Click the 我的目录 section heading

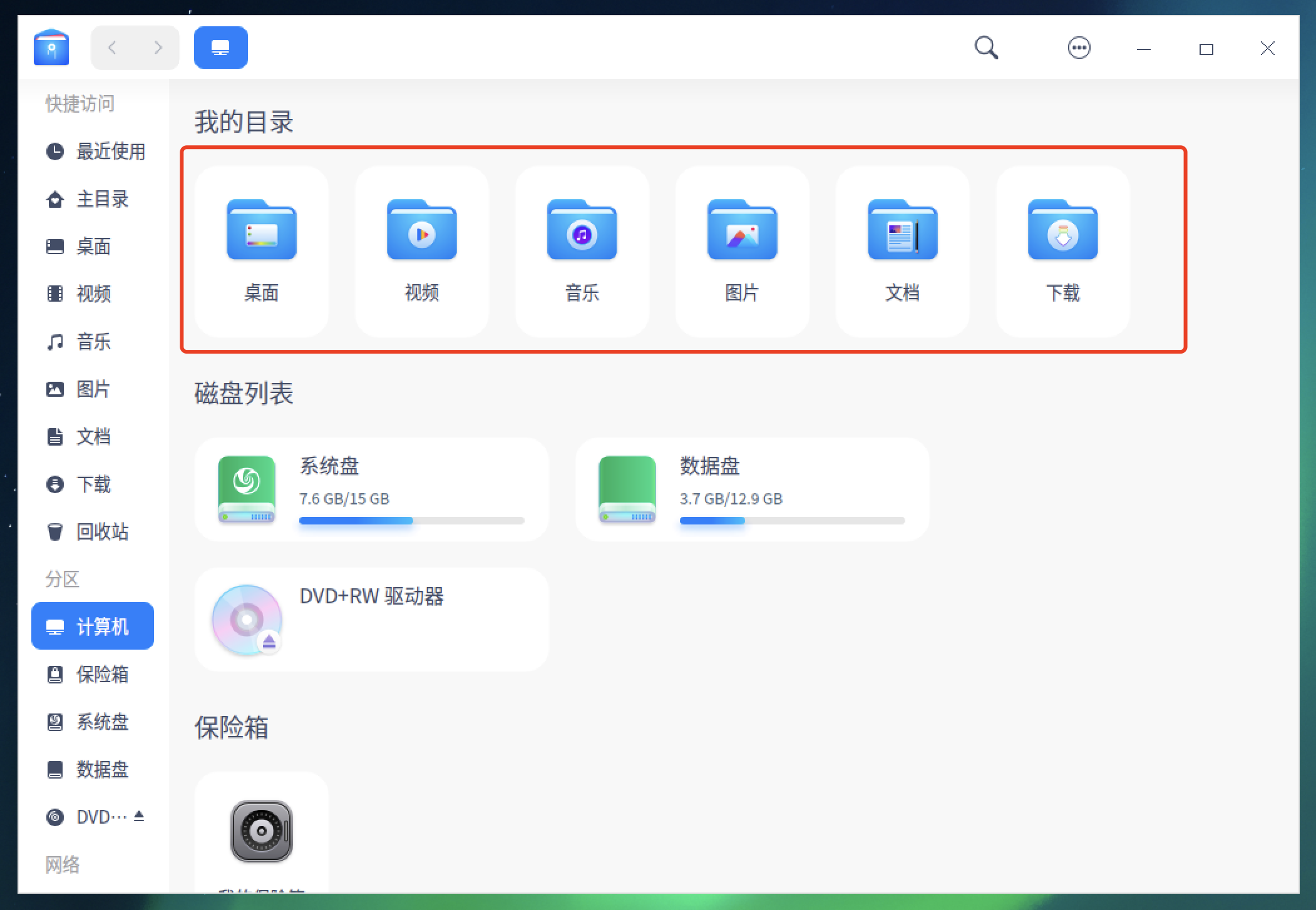(244, 121)
